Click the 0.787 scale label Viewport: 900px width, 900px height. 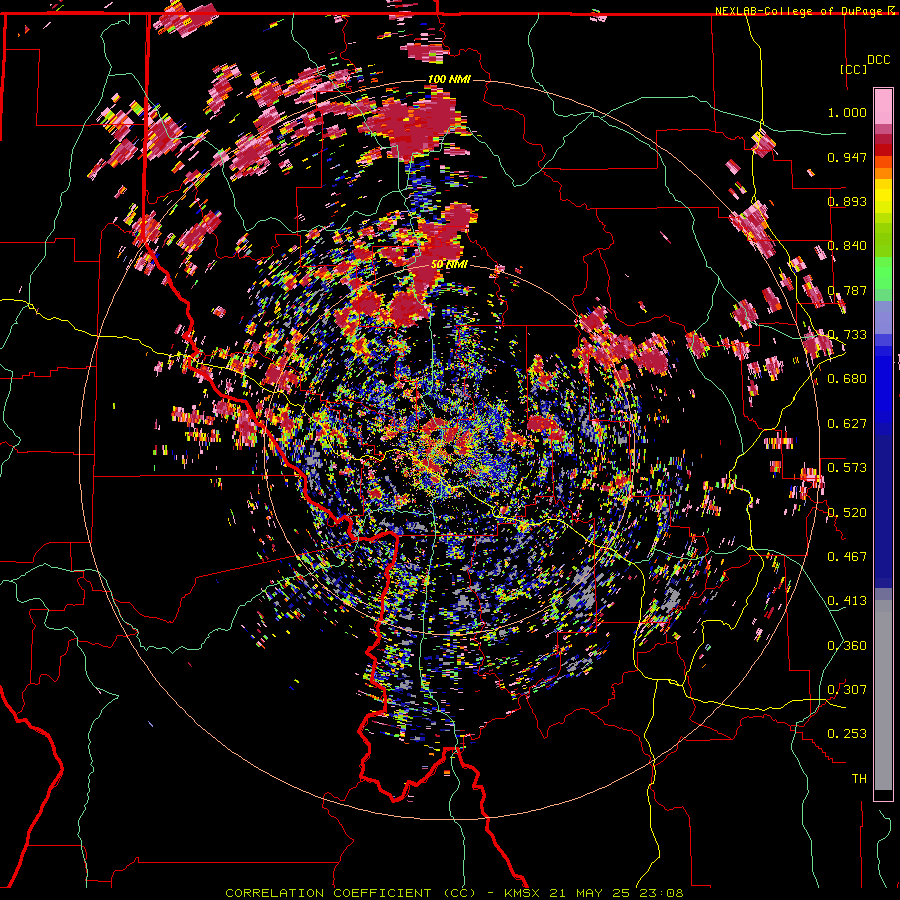[x=847, y=290]
